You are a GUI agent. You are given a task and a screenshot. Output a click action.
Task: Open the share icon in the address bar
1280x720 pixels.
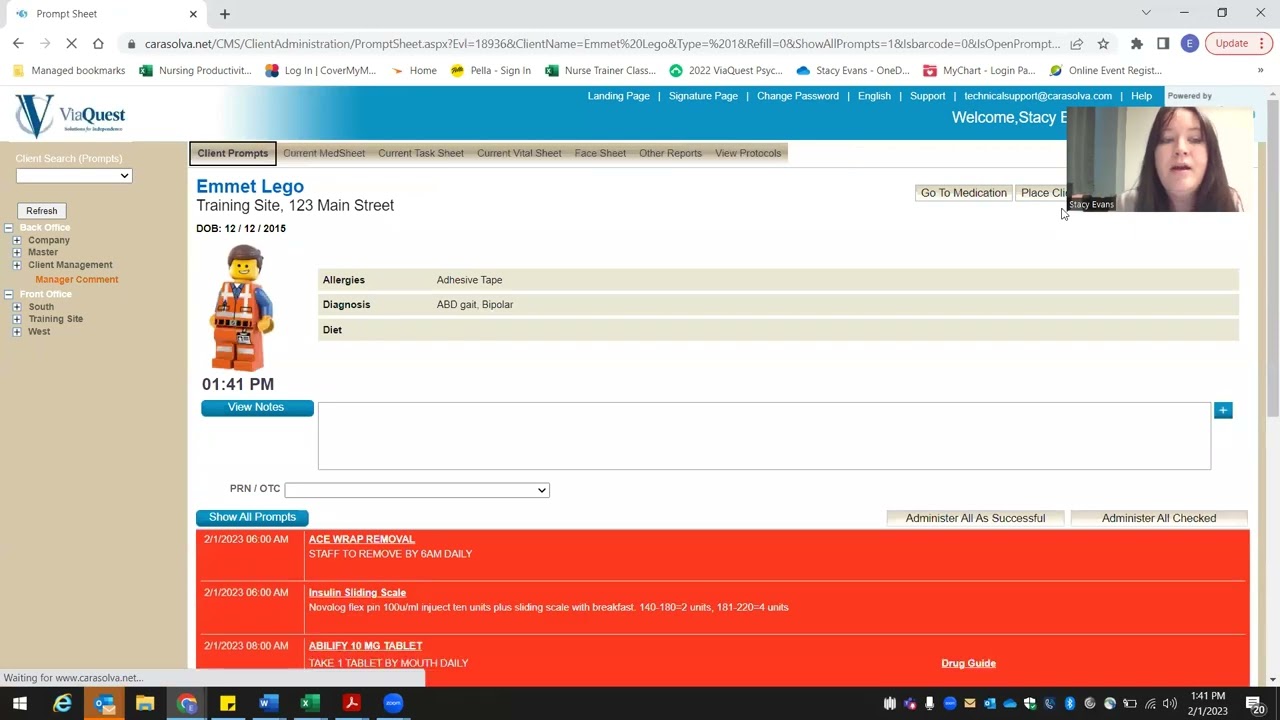[x=1076, y=44]
